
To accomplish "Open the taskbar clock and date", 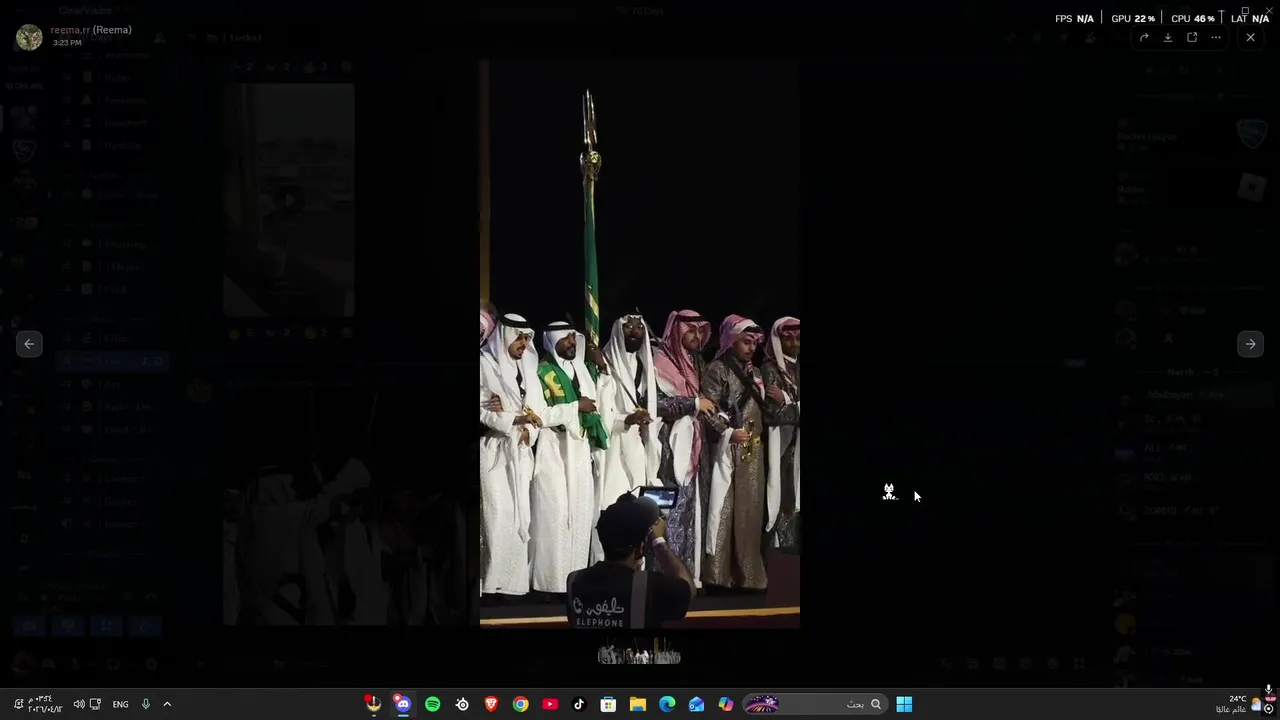I will pyautogui.click(x=45, y=704).
